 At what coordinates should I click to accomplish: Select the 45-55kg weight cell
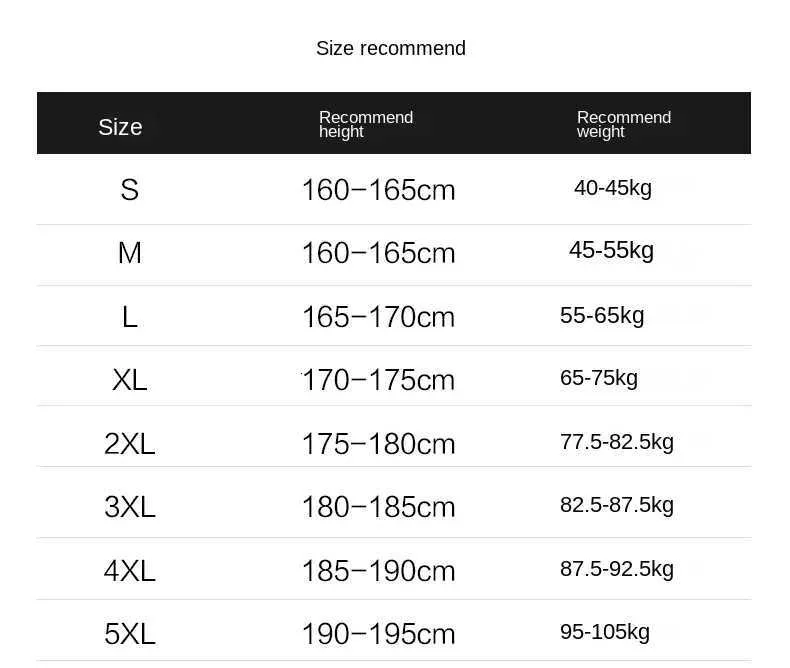click(611, 250)
